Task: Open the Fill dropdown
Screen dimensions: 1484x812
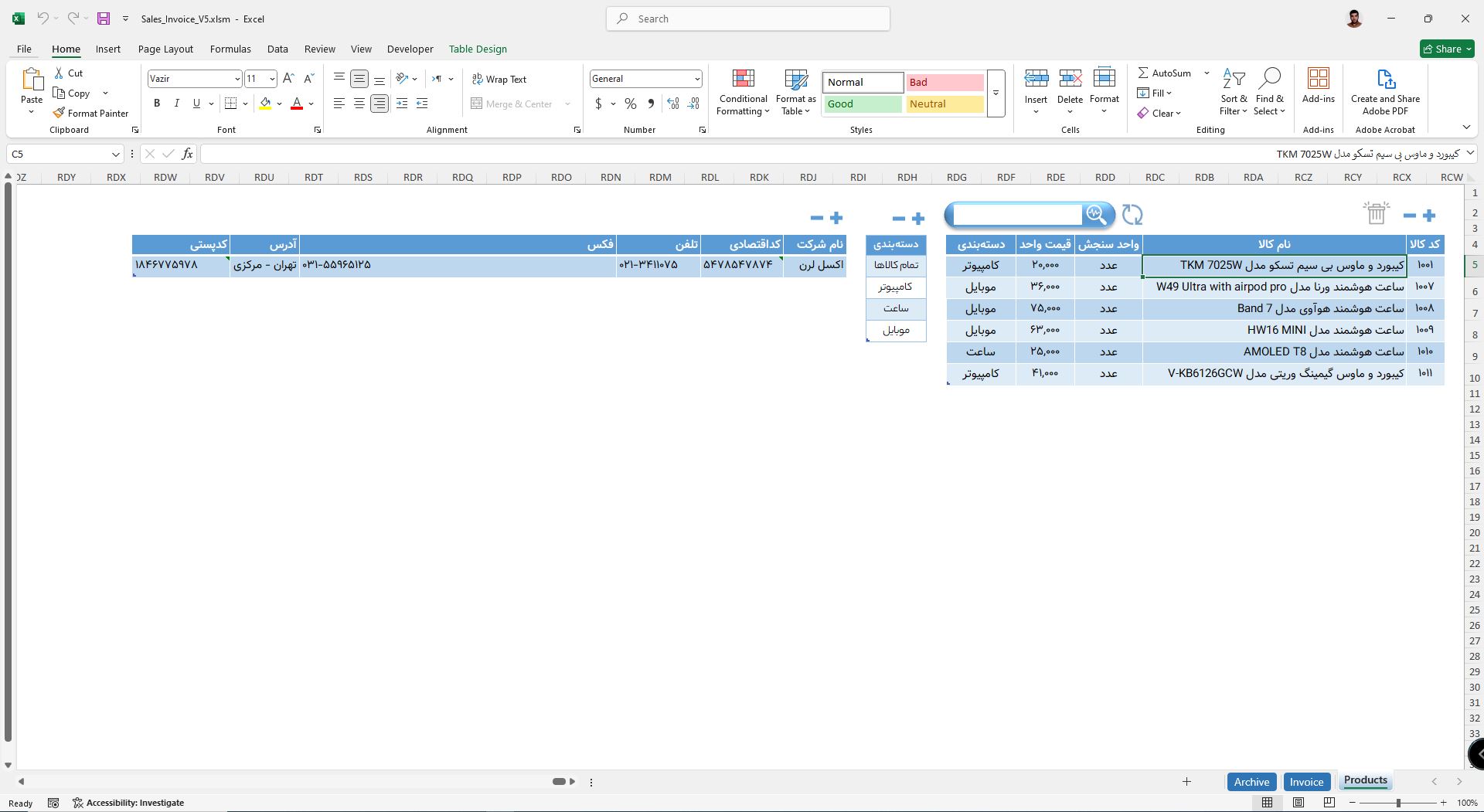Action: coord(1155,93)
